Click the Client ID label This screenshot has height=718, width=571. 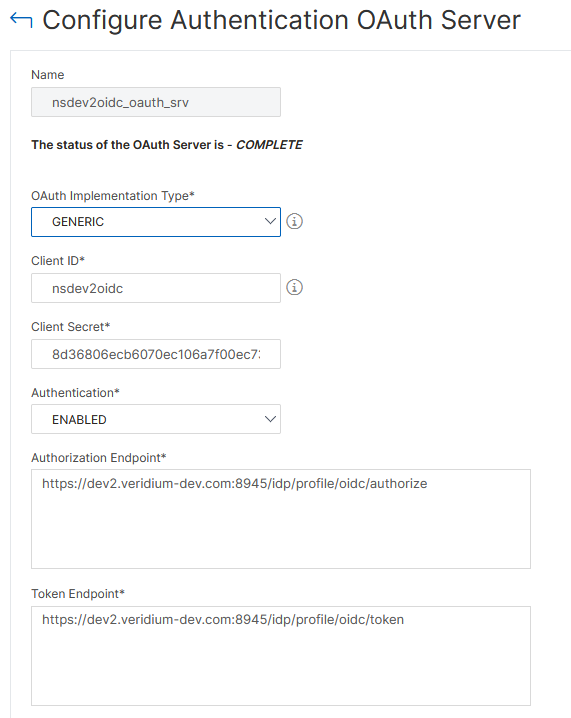point(58,261)
